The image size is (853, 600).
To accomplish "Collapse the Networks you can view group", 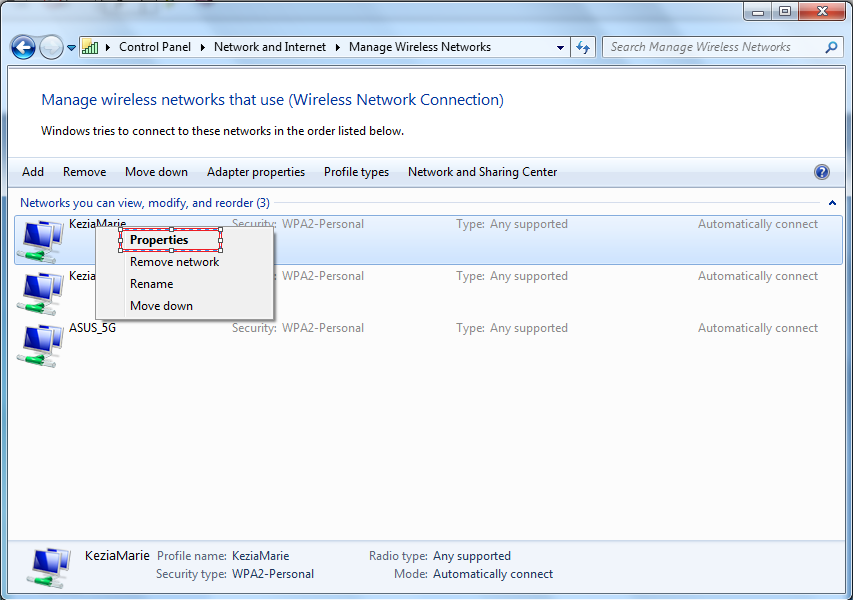I will [x=832, y=203].
